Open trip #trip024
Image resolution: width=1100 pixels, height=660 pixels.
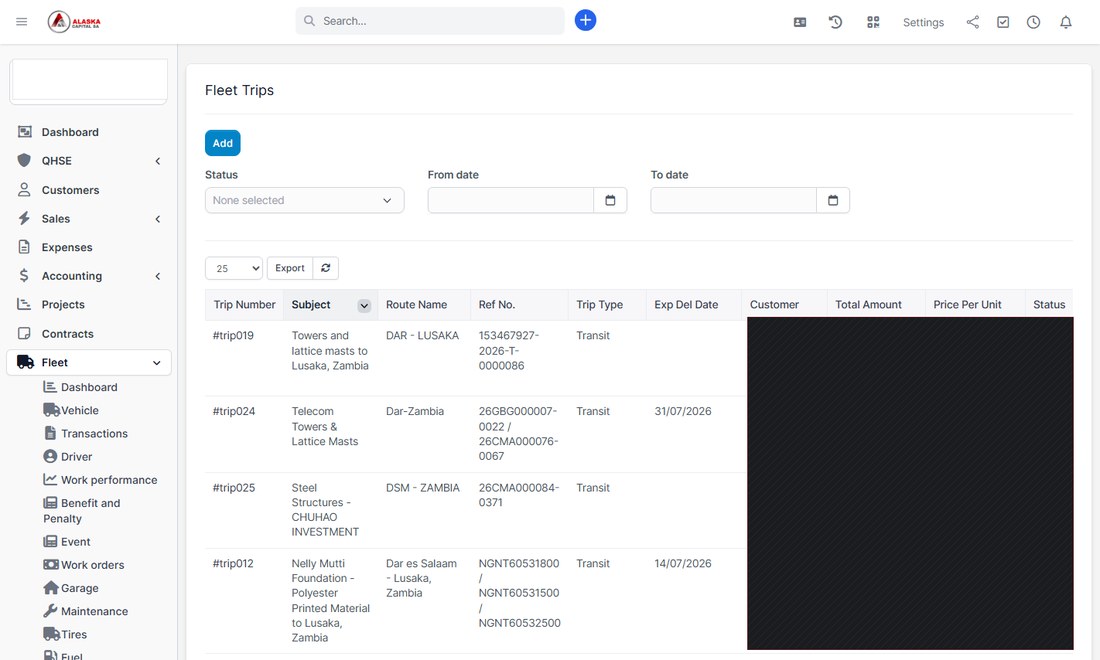point(234,411)
